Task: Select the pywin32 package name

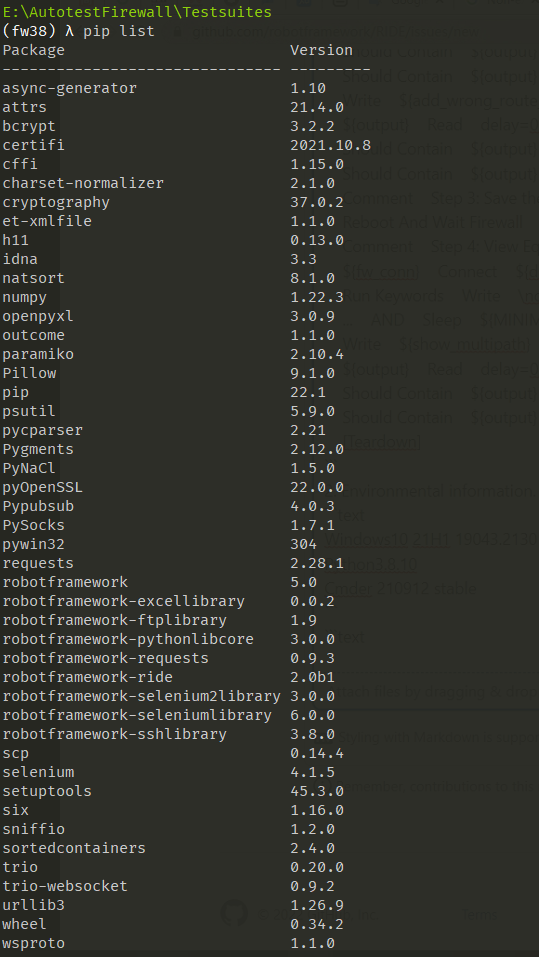Action: (34, 544)
